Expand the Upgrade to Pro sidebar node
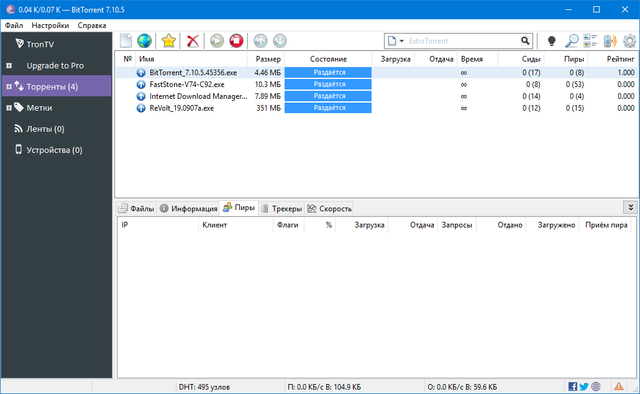The width and height of the screenshot is (640, 394). pyautogui.click(x=9, y=65)
